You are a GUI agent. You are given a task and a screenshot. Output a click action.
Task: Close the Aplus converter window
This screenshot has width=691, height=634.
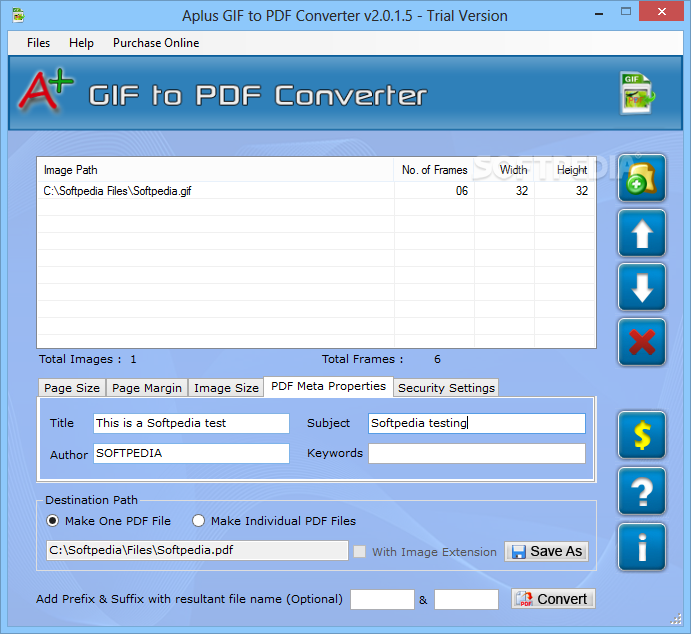click(x=661, y=11)
